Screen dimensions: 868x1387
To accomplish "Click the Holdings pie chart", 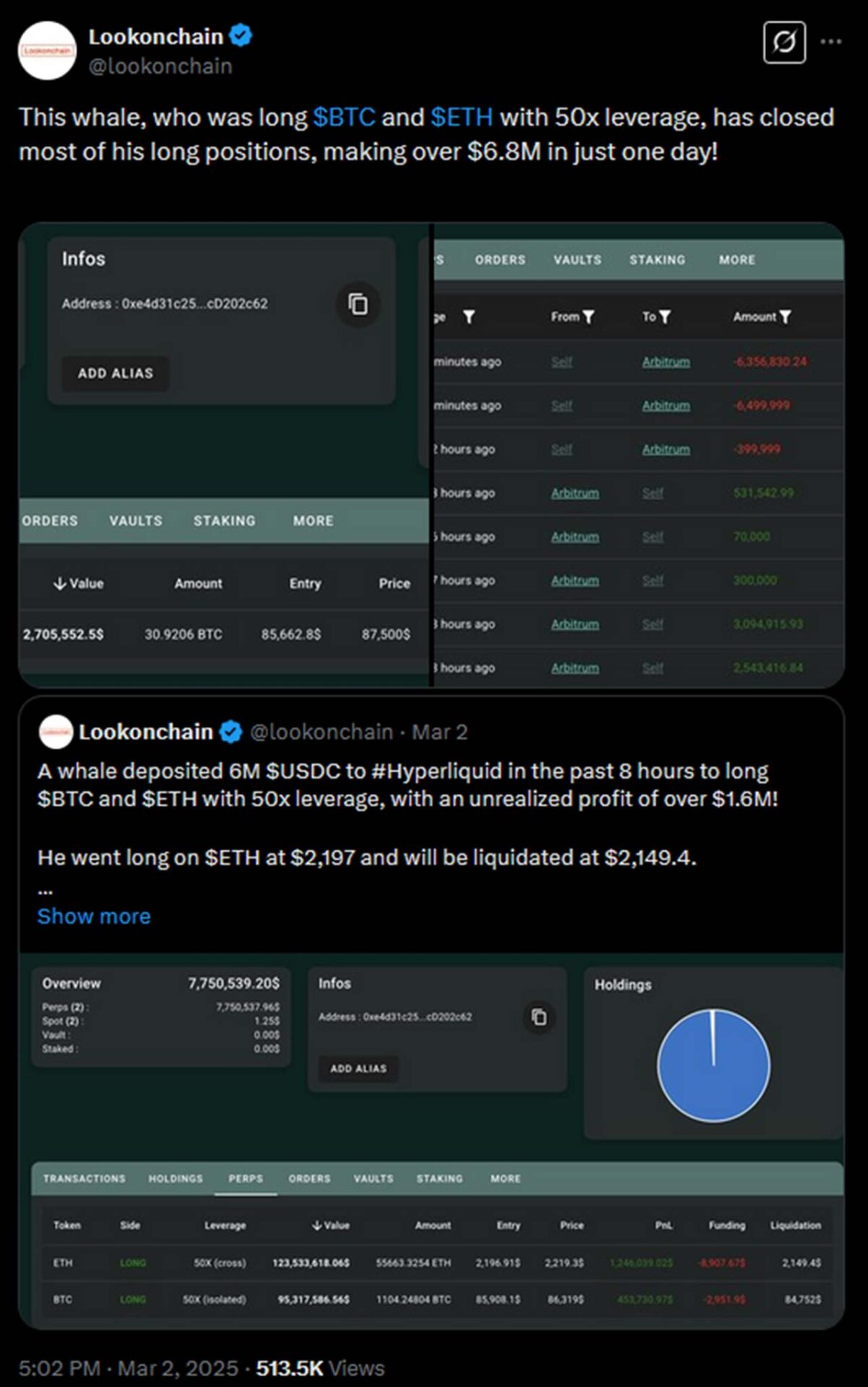I will [713, 1066].
